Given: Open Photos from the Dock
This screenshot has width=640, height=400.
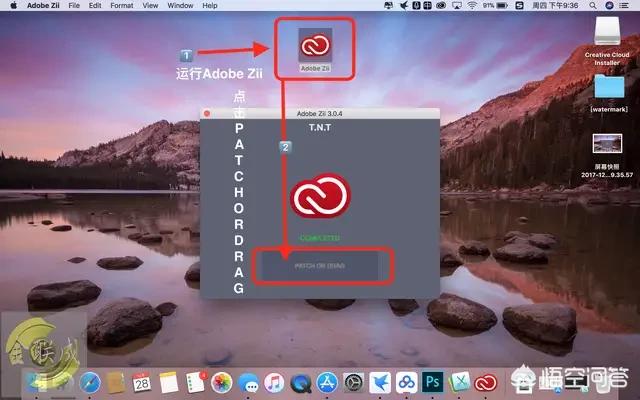Looking at the screenshot, I should coord(222,383).
